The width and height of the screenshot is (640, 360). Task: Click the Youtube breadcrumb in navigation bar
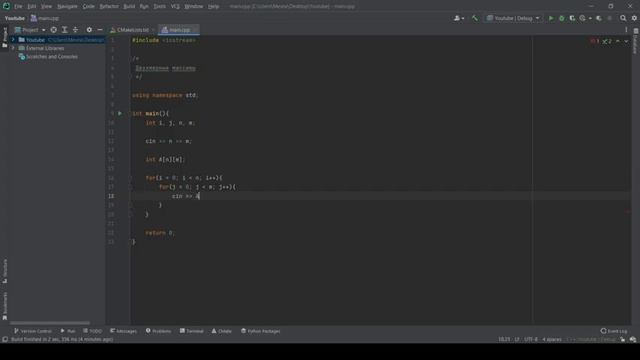(x=15, y=18)
